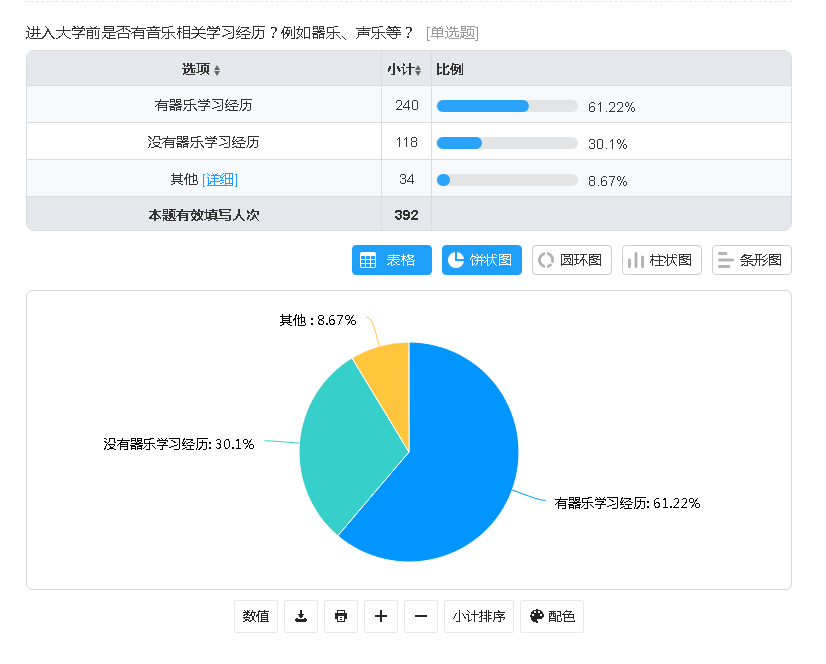Sort table by 小计 column arrow

click(x=418, y=70)
